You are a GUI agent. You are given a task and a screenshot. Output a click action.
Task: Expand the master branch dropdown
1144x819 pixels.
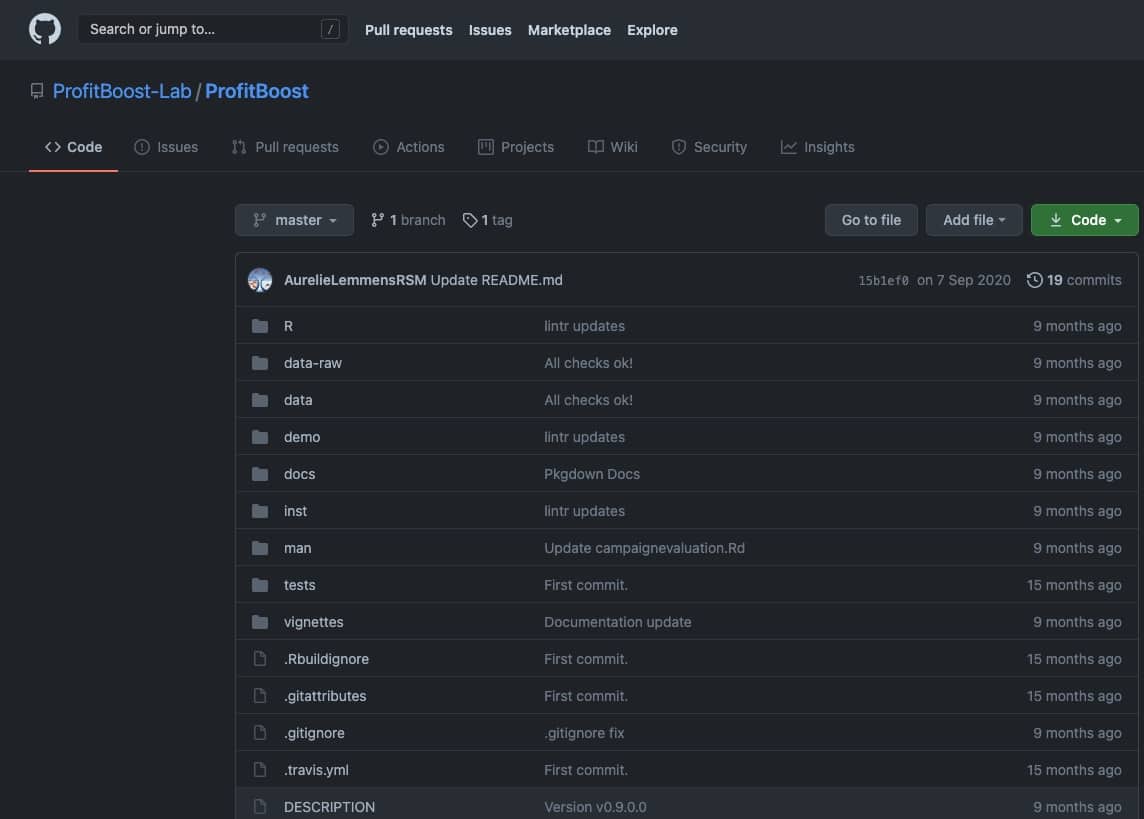294,220
